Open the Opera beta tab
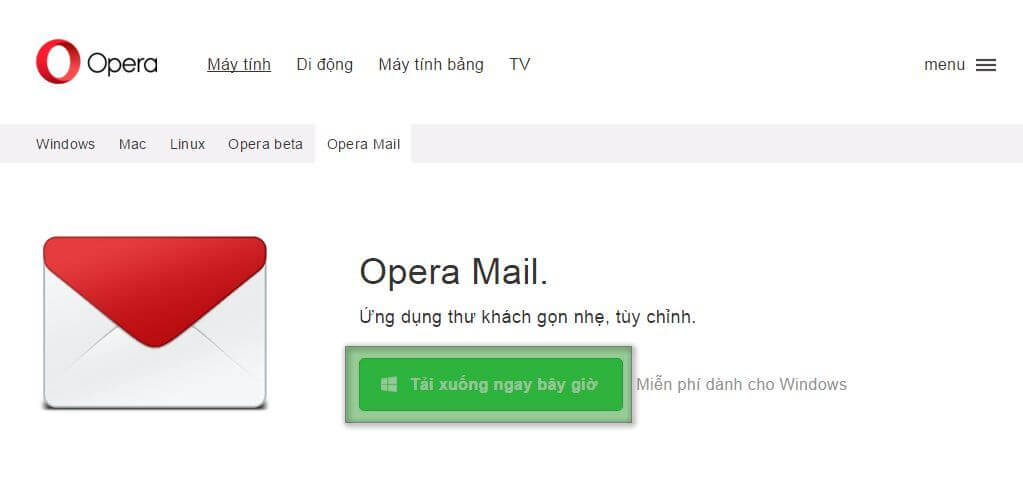Screen dimensions: 1023x503 265,144
